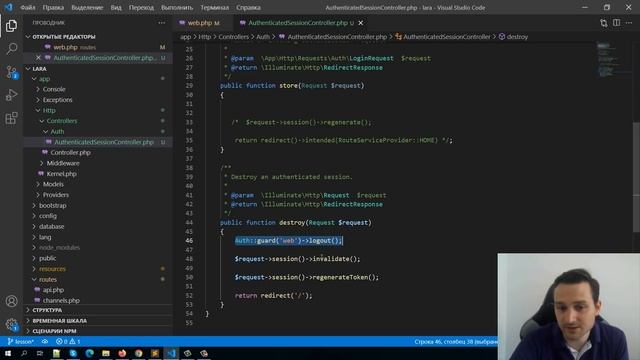Open the Run and Debug view
The image size is (640, 360).
11,95
